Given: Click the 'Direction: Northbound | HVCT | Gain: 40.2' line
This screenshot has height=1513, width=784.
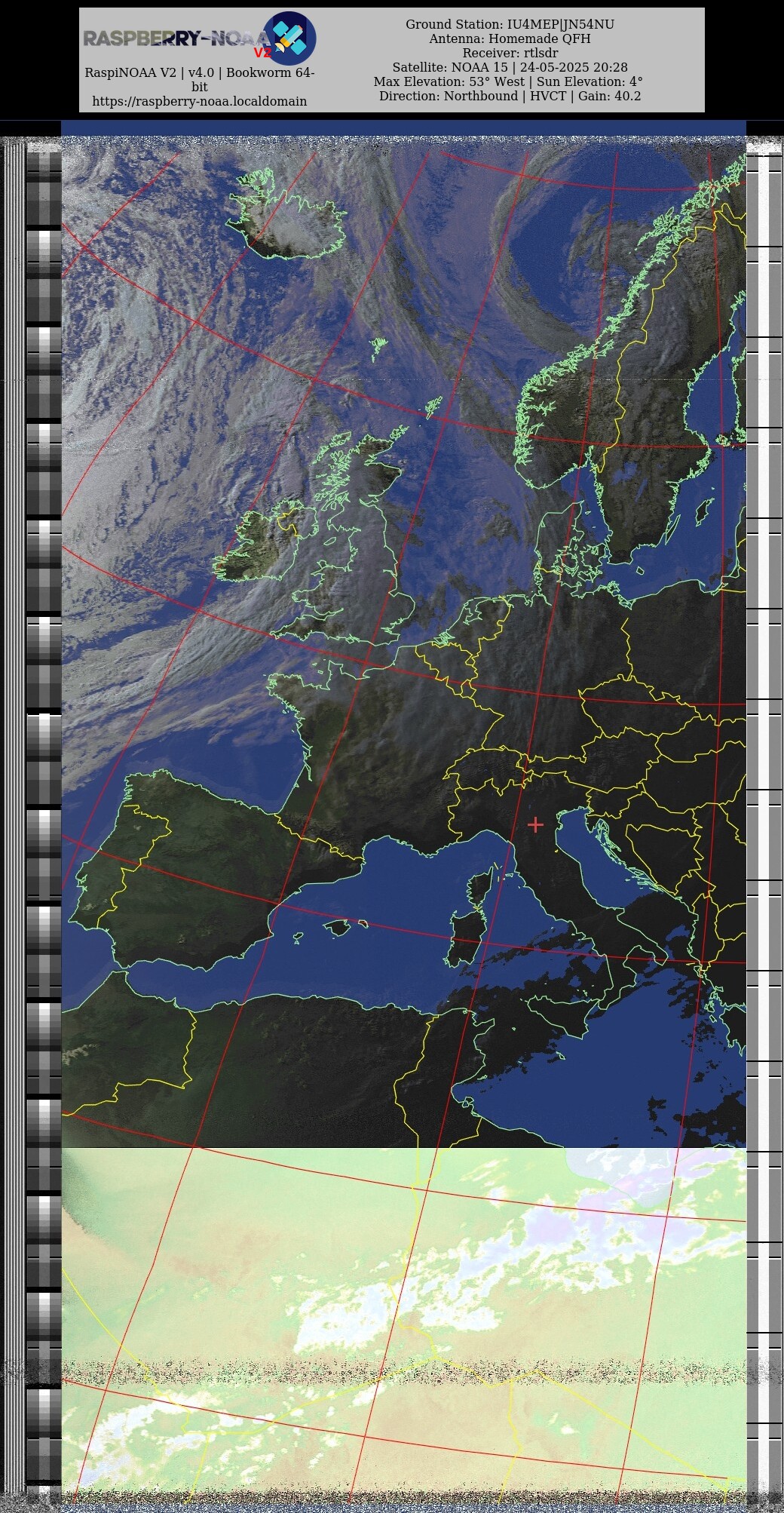Looking at the screenshot, I should (x=510, y=96).
